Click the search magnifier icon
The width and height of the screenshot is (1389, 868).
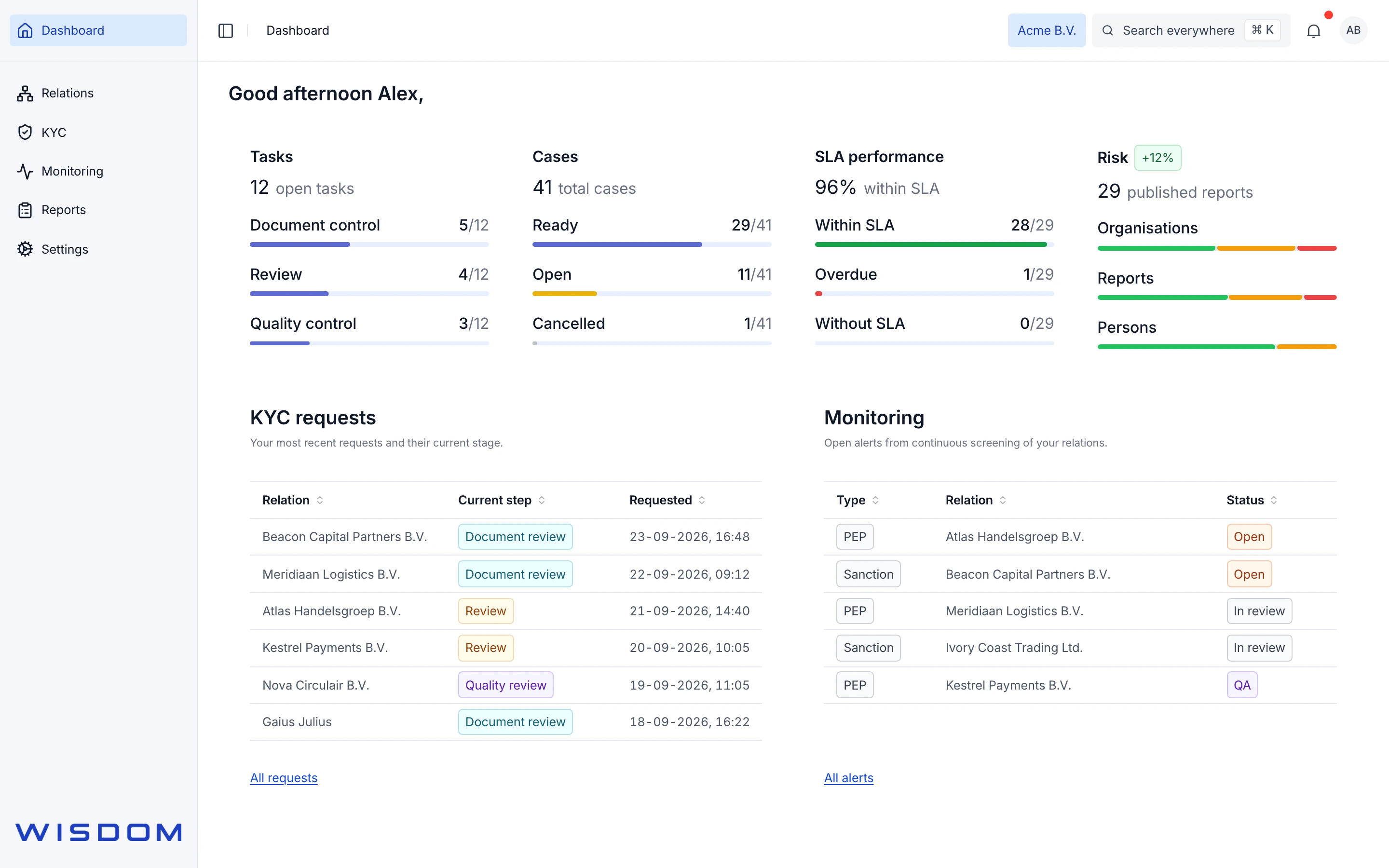pyautogui.click(x=1108, y=30)
